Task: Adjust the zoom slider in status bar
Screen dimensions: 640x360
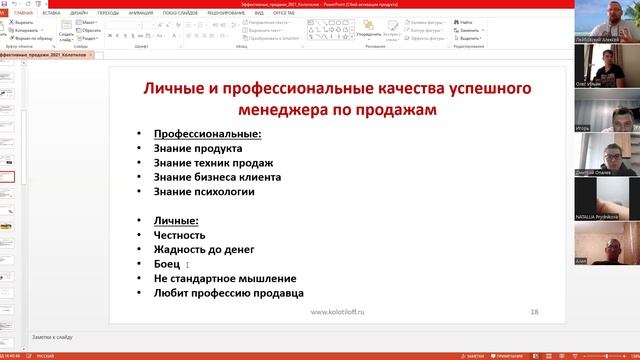Action: tap(607, 356)
